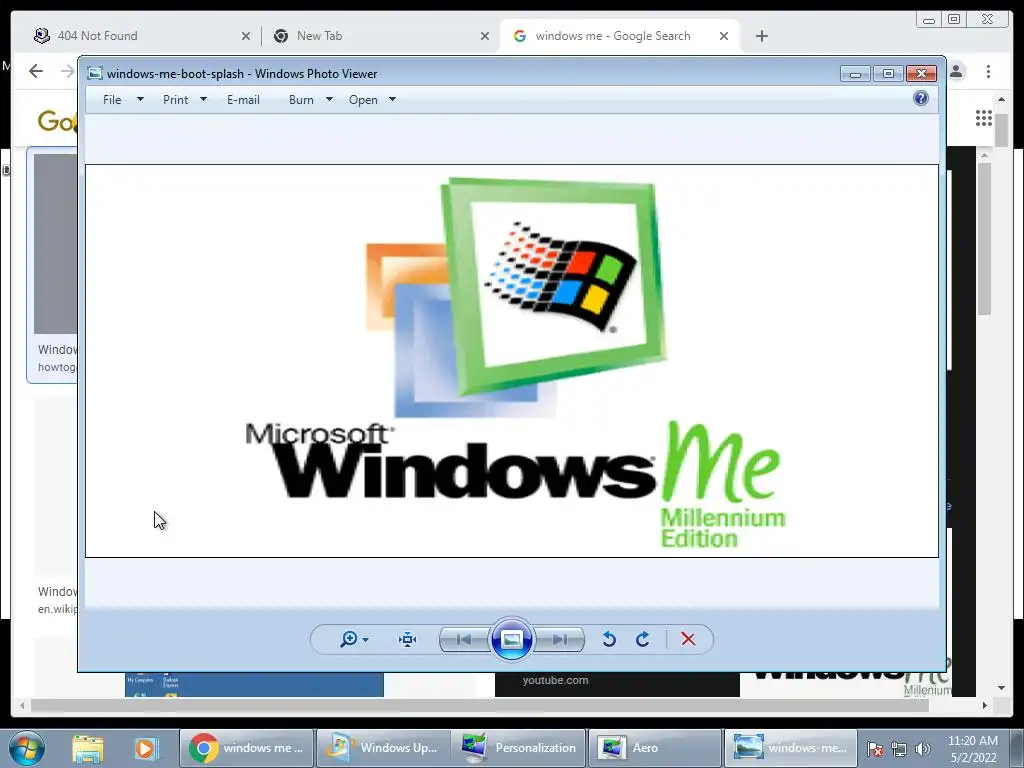Click the Windows Start orb
The image size is (1024, 768).
pos(27,748)
